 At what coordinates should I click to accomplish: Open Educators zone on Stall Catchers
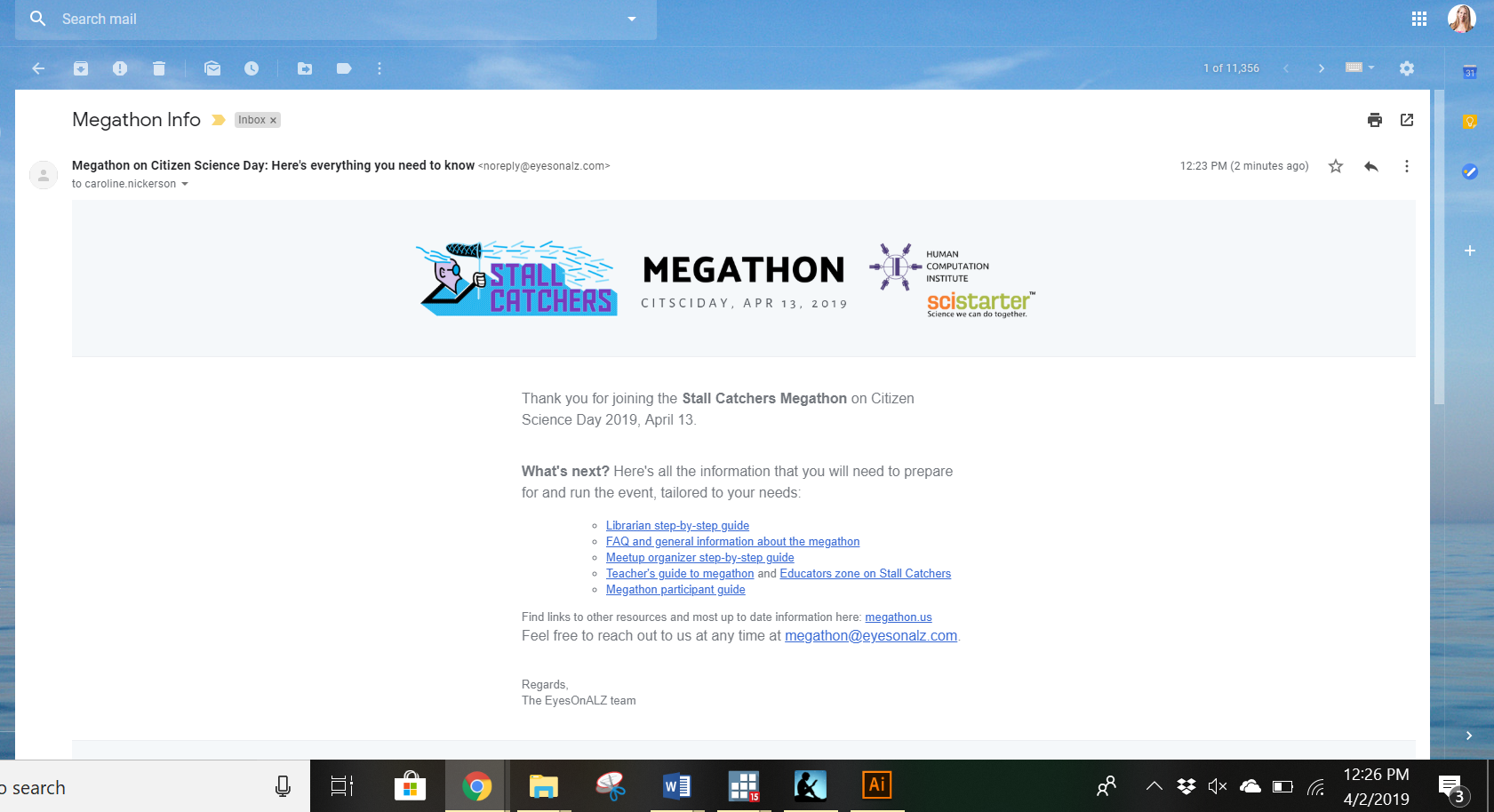[865, 573]
